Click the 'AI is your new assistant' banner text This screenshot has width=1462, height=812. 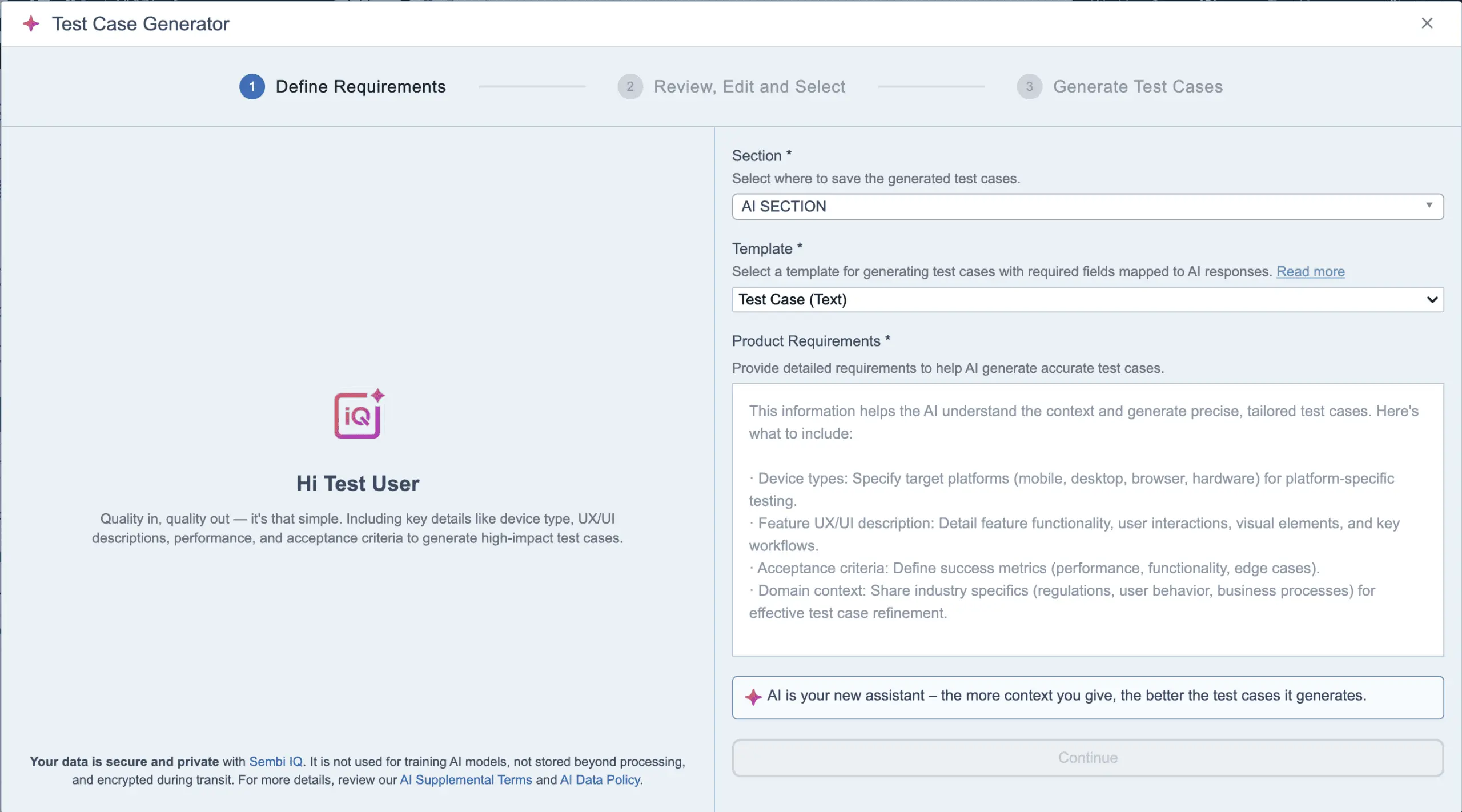click(1066, 695)
